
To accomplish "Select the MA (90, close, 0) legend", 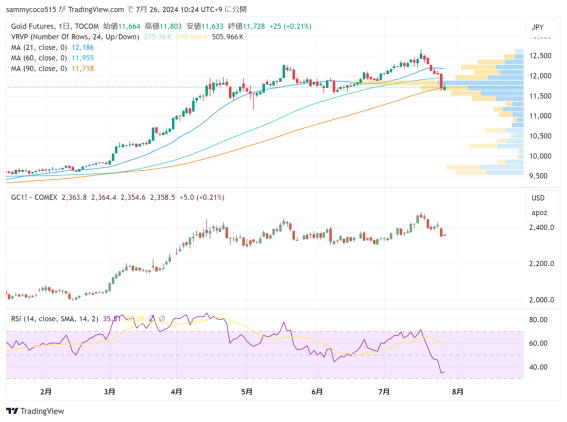I will [39, 68].
